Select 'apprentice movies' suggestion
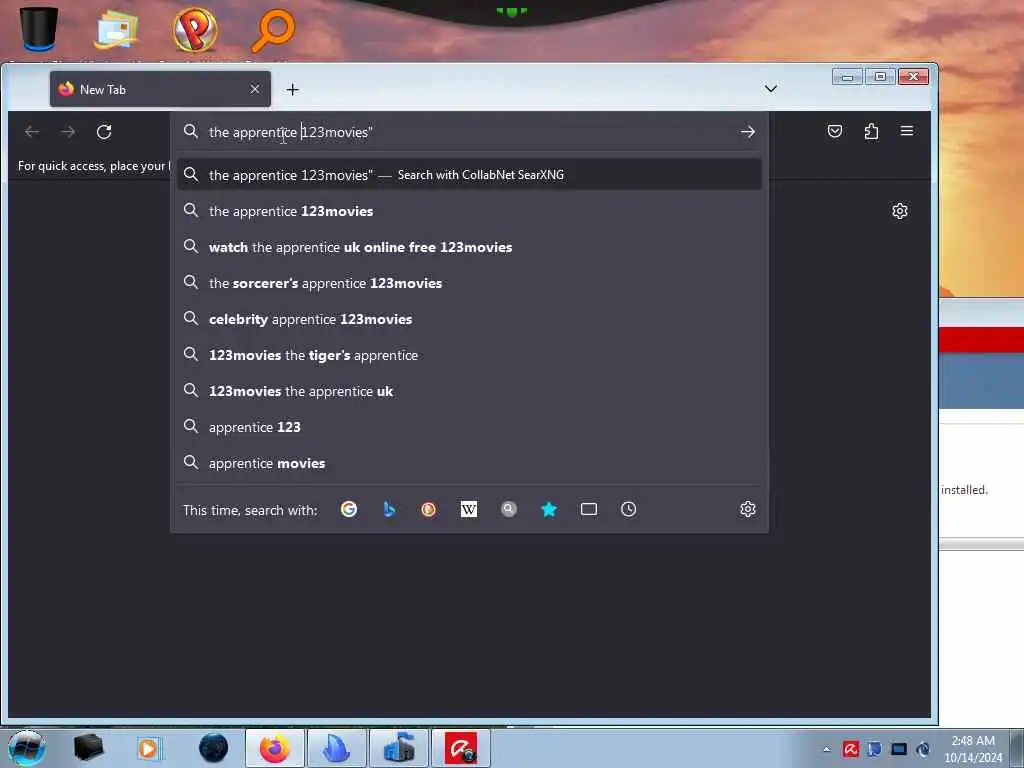The width and height of the screenshot is (1024, 768). point(469,462)
